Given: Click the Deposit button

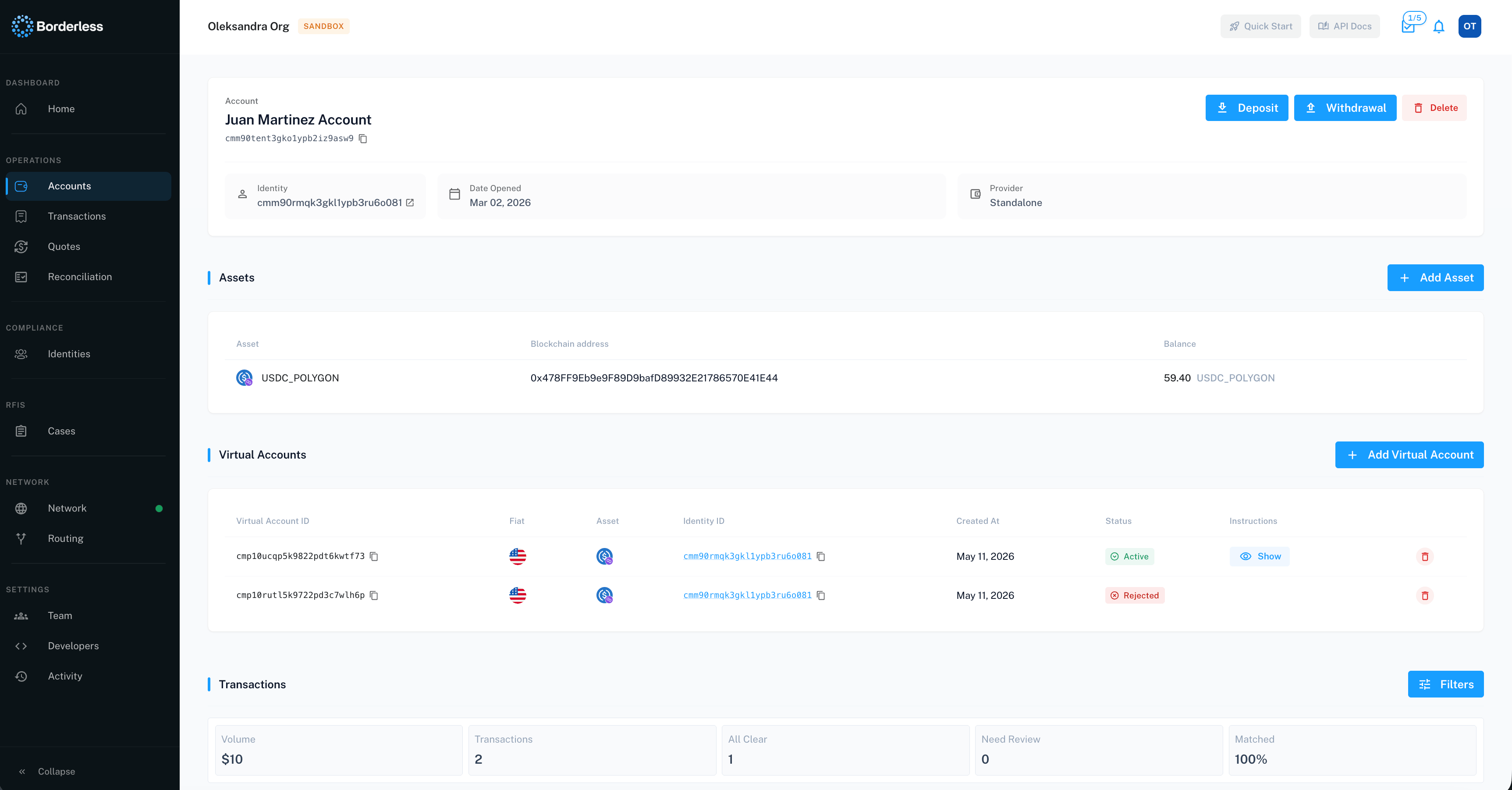Looking at the screenshot, I should pos(1247,108).
